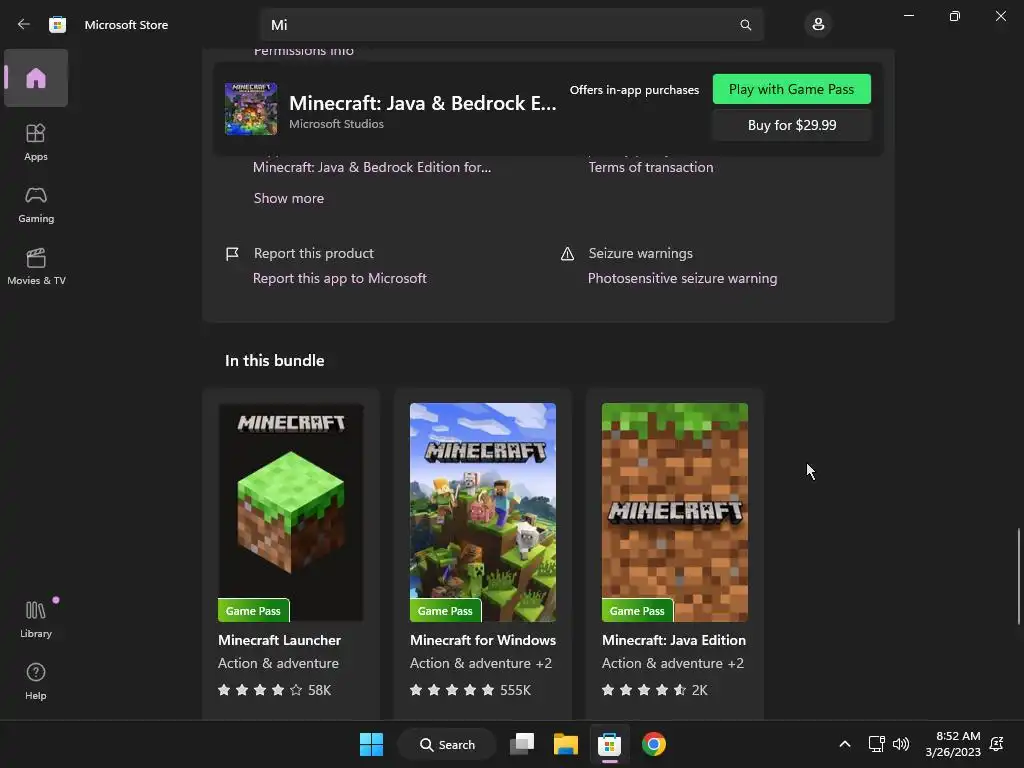Click Game Pass badge on Minecraft Launcher
Screen dimensions: 1024x768
click(253, 611)
